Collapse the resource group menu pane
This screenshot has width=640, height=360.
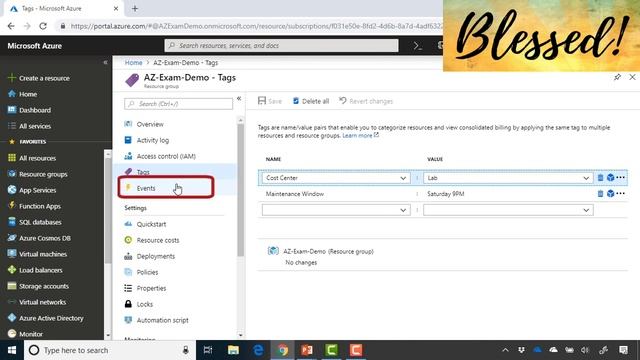(x=239, y=99)
